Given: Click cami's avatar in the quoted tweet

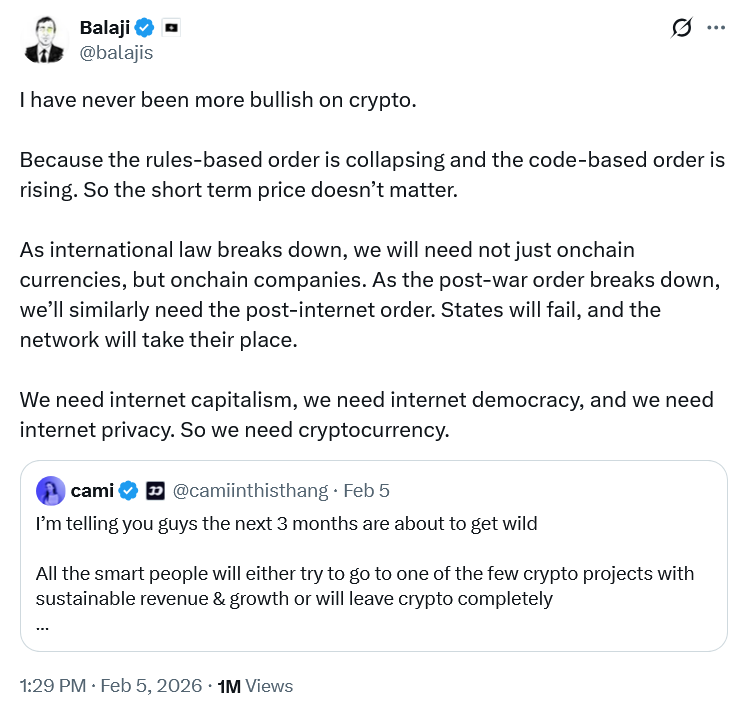Looking at the screenshot, I should pos(51,491).
